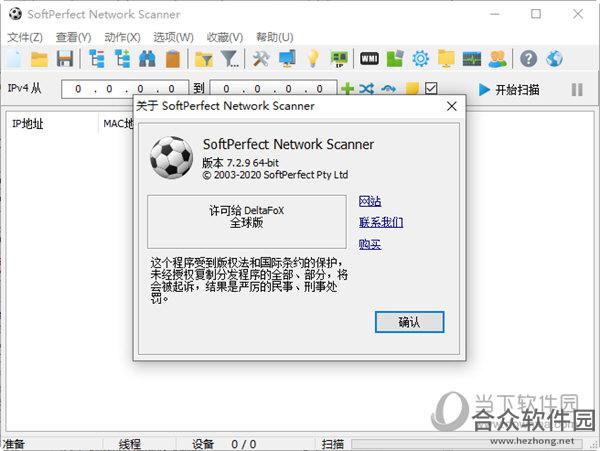Click the pause scan button
Viewport: 600px width, 451px height.
[x=577, y=90]
